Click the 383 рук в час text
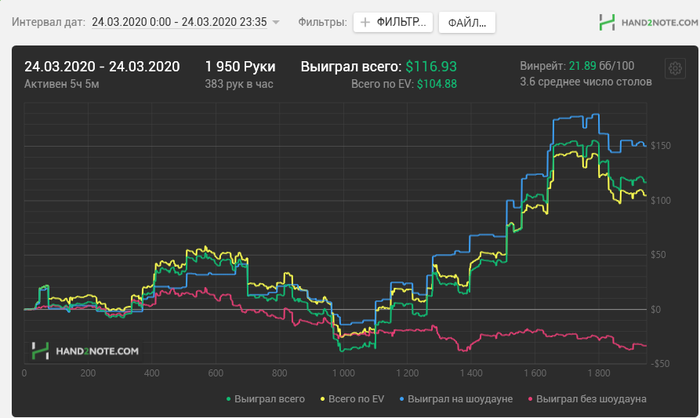This screenshot has height=418, width=700. 239,84
